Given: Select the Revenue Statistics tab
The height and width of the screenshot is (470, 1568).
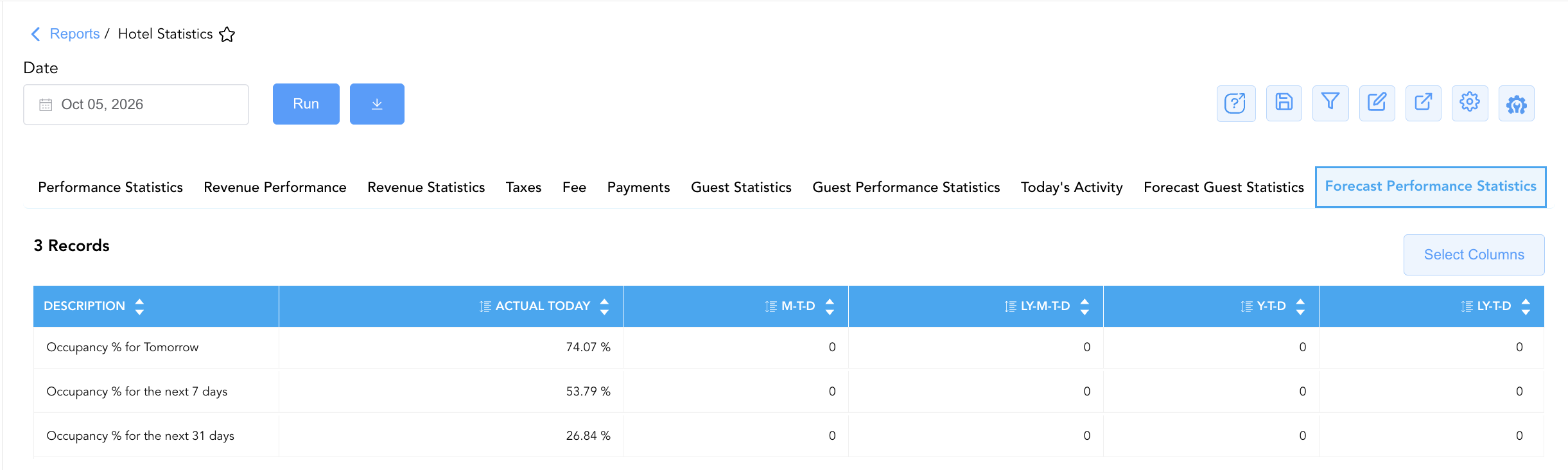Looking at the screenshot, I should point(426,187).
